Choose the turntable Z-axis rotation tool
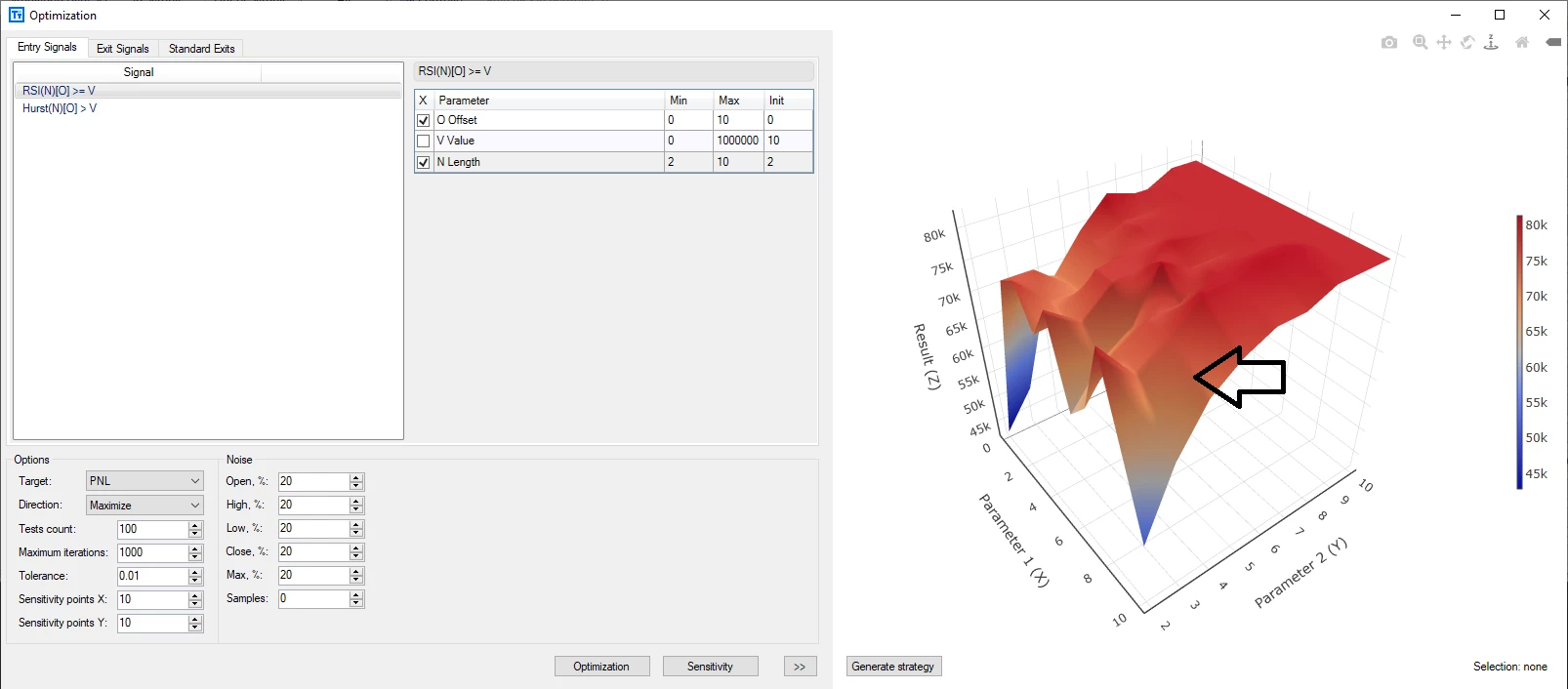Image resolution: width=1568 pixels, height=689 pixels. pos(1491,42)
